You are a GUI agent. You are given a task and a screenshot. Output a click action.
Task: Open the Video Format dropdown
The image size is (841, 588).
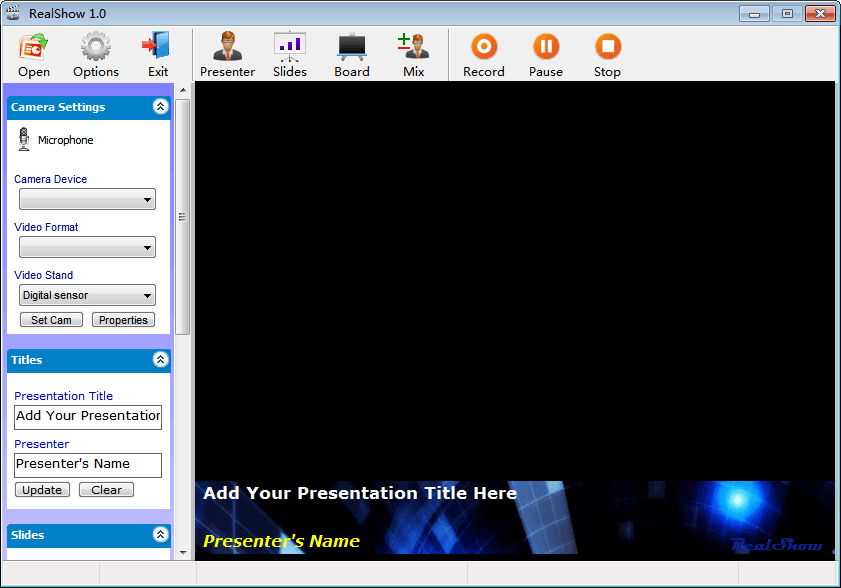pos(88,247)
